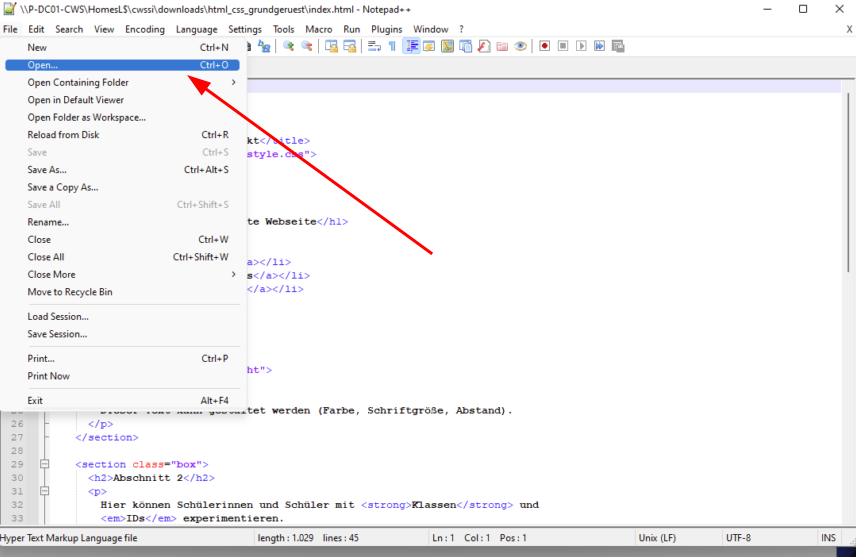Open the Window menu
Viewport: 856px width, 557px height.
click(430, 29)
